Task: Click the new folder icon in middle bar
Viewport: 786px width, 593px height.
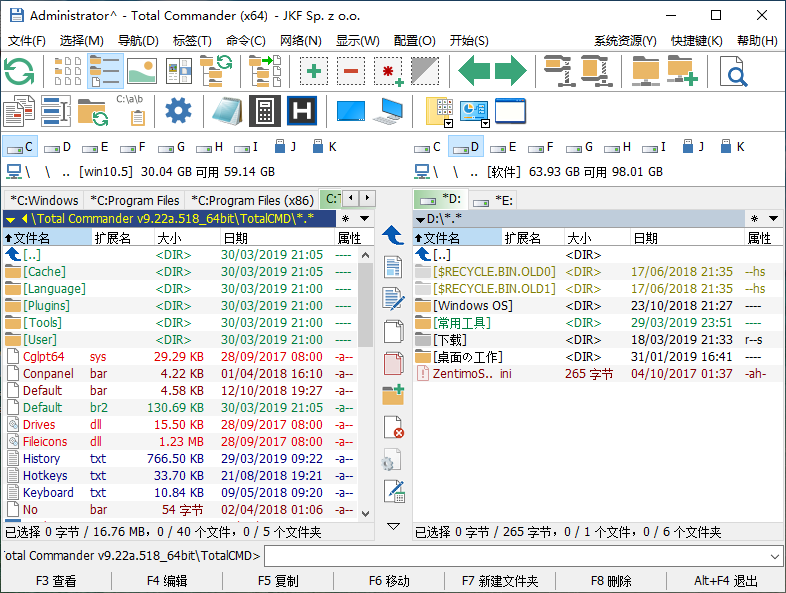Action: [x=393, y=394]
